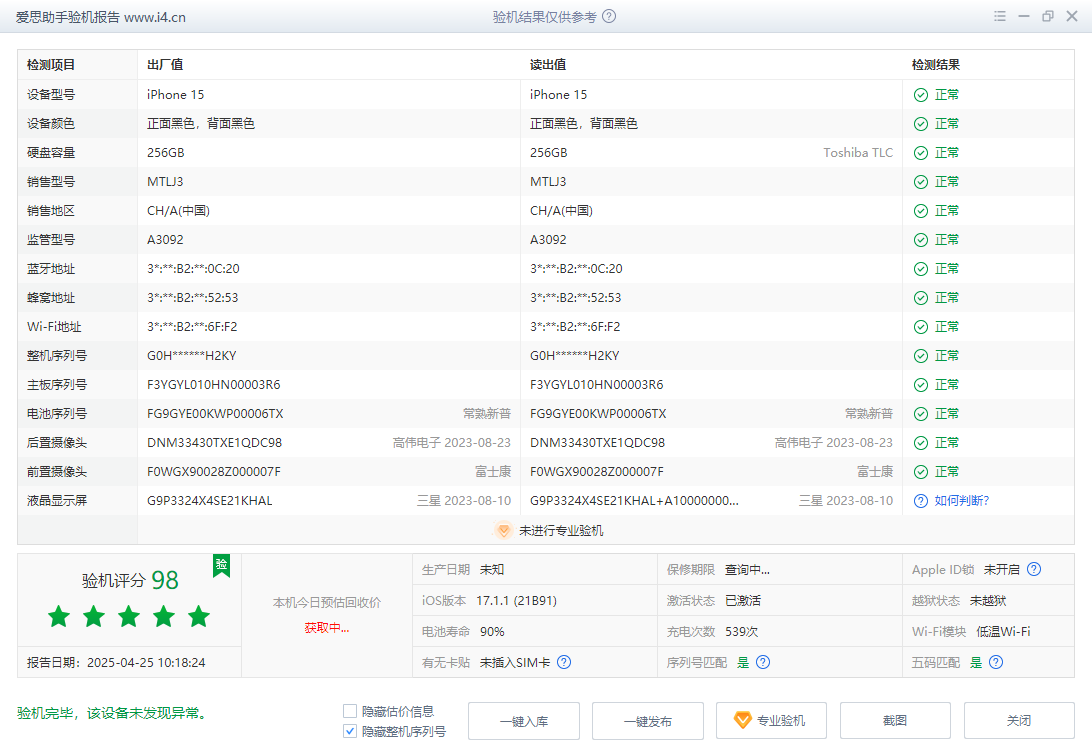
Task: Click green check icon in 蓝牙地址 row
Action: click(x=921, y=269)
